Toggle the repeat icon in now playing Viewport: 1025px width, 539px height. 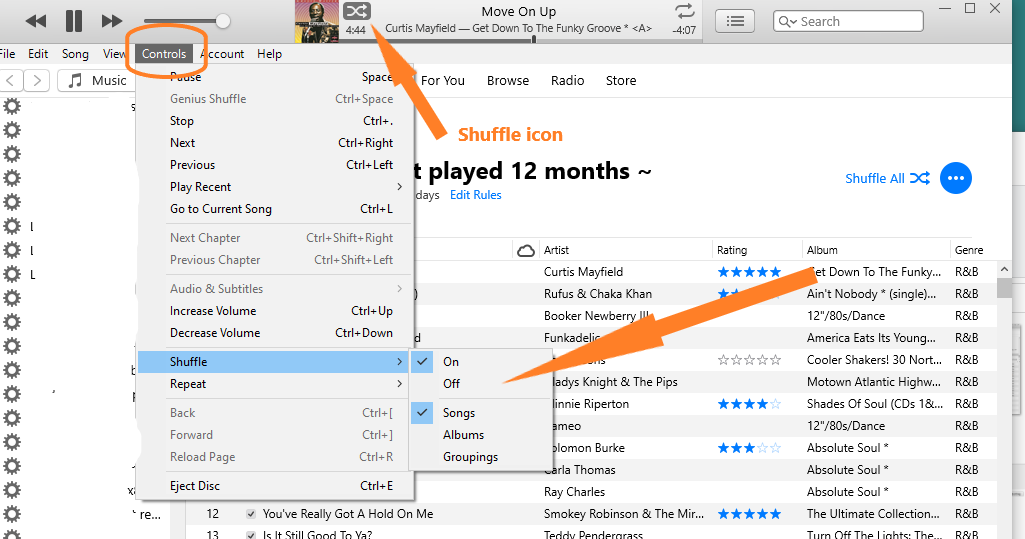click(684, 10)
